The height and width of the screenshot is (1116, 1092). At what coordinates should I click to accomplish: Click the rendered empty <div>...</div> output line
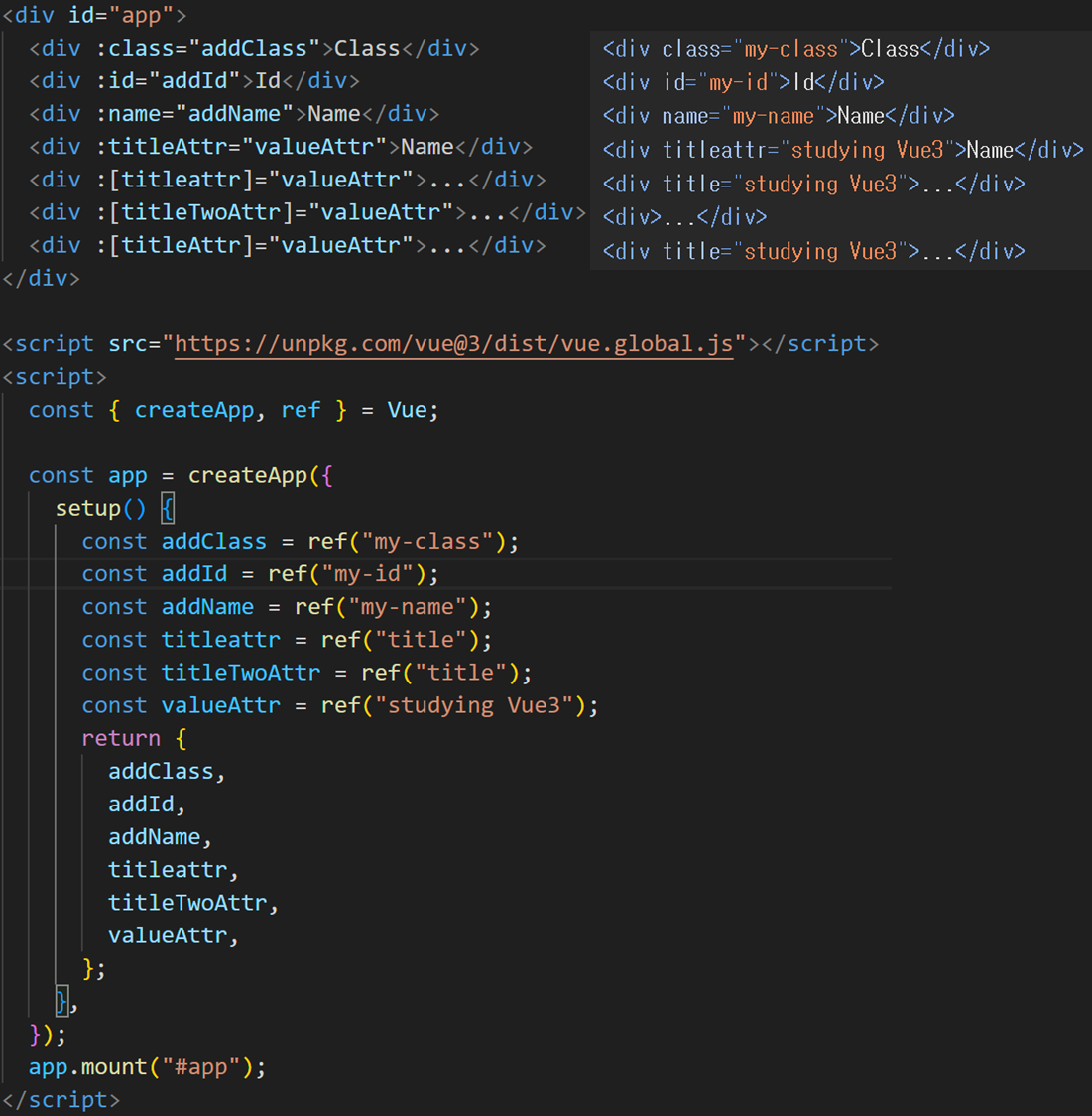tap(684, 217)
